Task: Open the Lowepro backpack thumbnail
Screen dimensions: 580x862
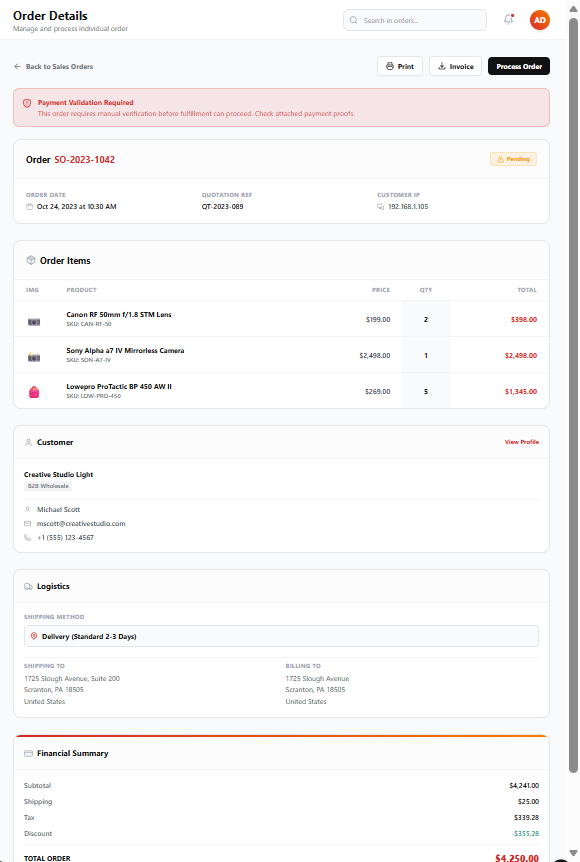Action: [34, 392]
